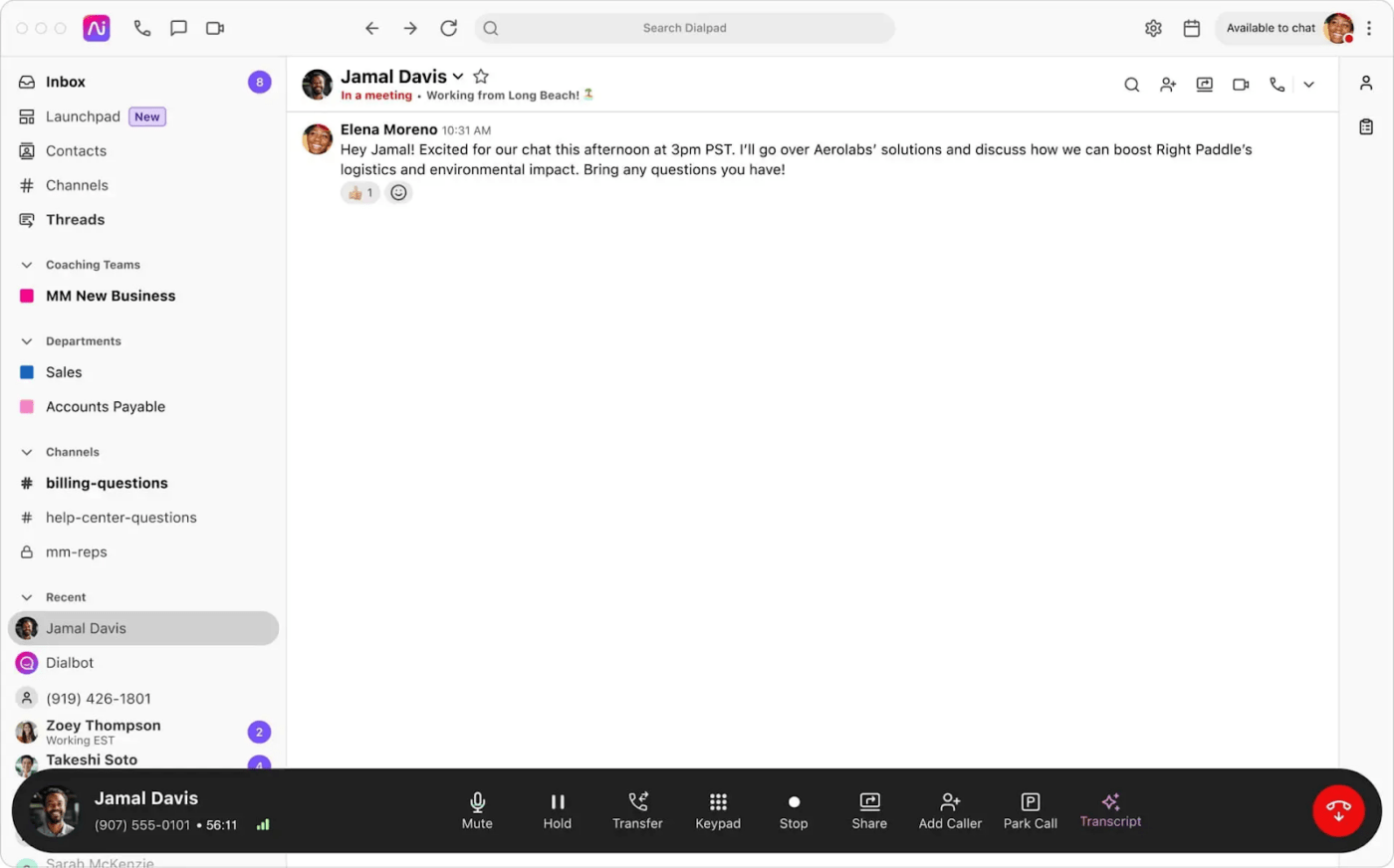Search within the conversation
Image resolution: width=1394 pixels, height=868 pixels.
1132,85
